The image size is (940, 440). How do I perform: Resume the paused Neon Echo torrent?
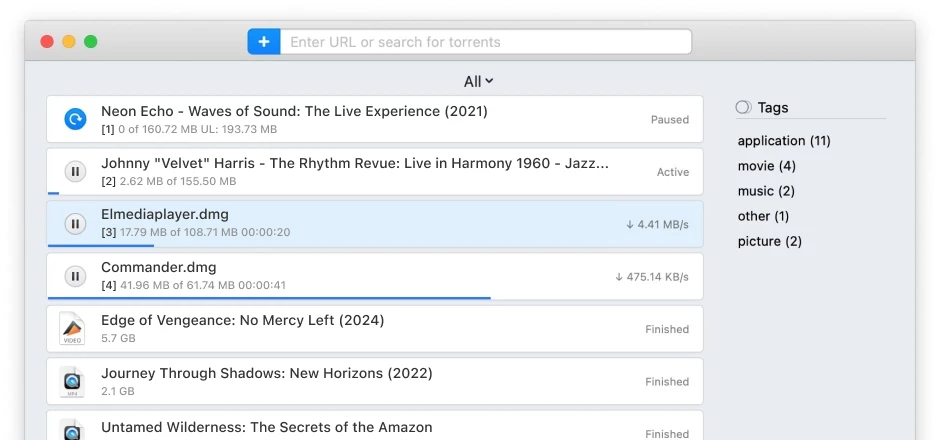tap(75, 120)
